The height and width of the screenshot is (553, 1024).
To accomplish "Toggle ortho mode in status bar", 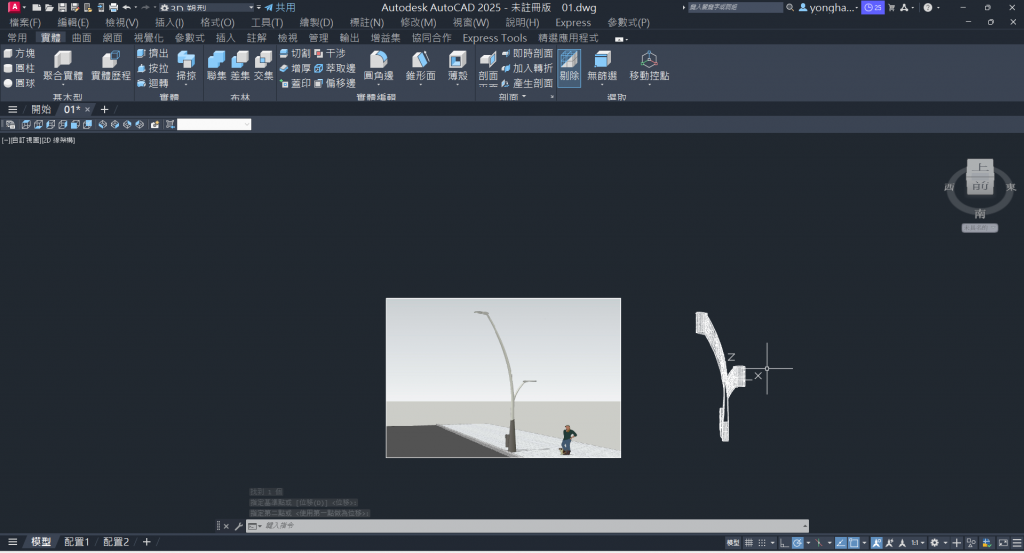I will click(784, 543).
